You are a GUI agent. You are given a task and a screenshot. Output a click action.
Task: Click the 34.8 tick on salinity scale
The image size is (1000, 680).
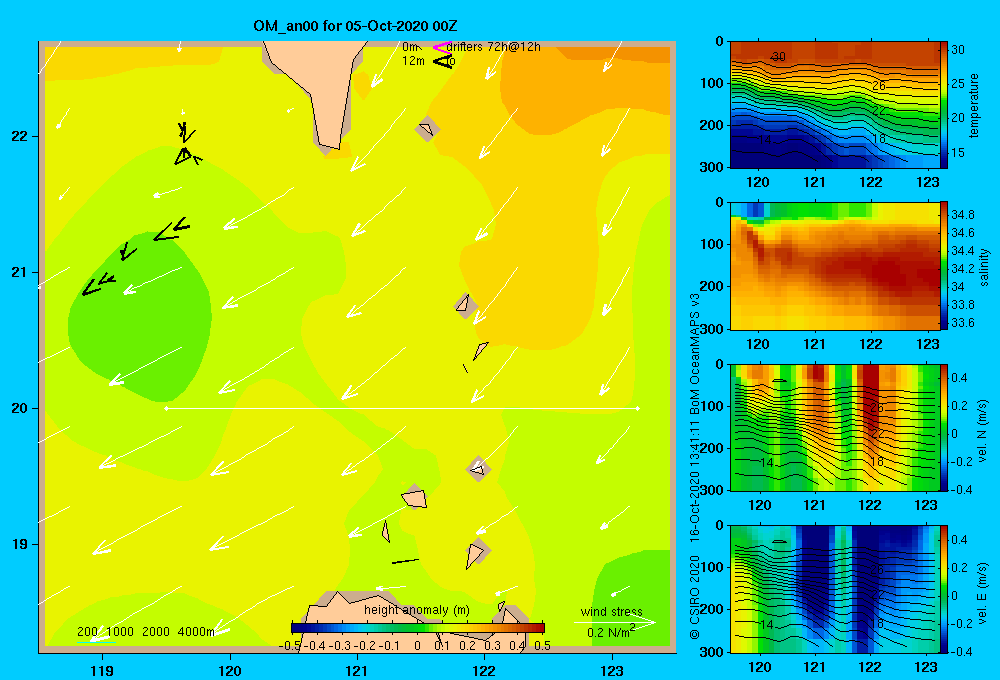click(x=962, y=214)
